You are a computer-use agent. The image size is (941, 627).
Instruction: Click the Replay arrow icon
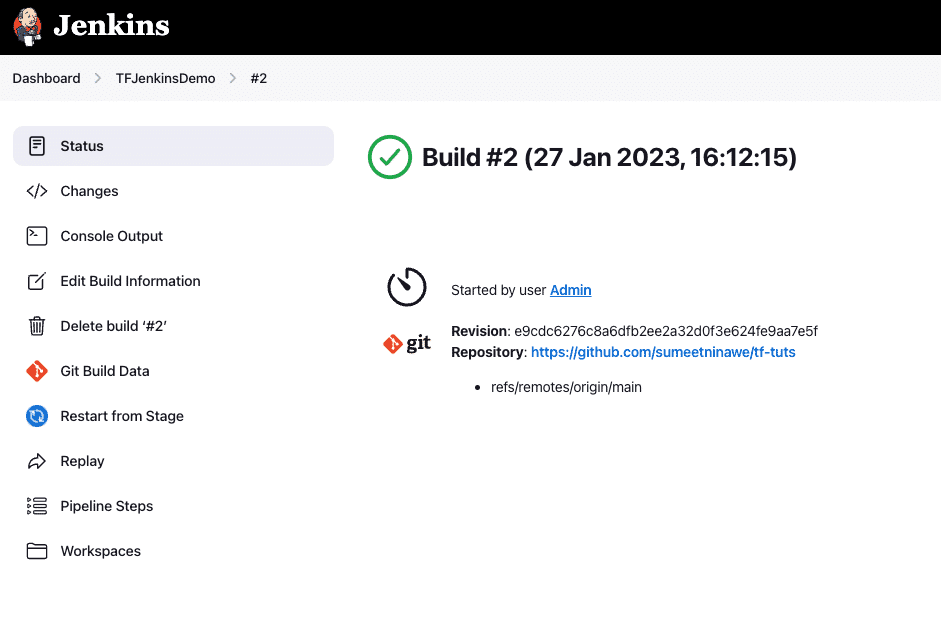[x=37, y=461]
